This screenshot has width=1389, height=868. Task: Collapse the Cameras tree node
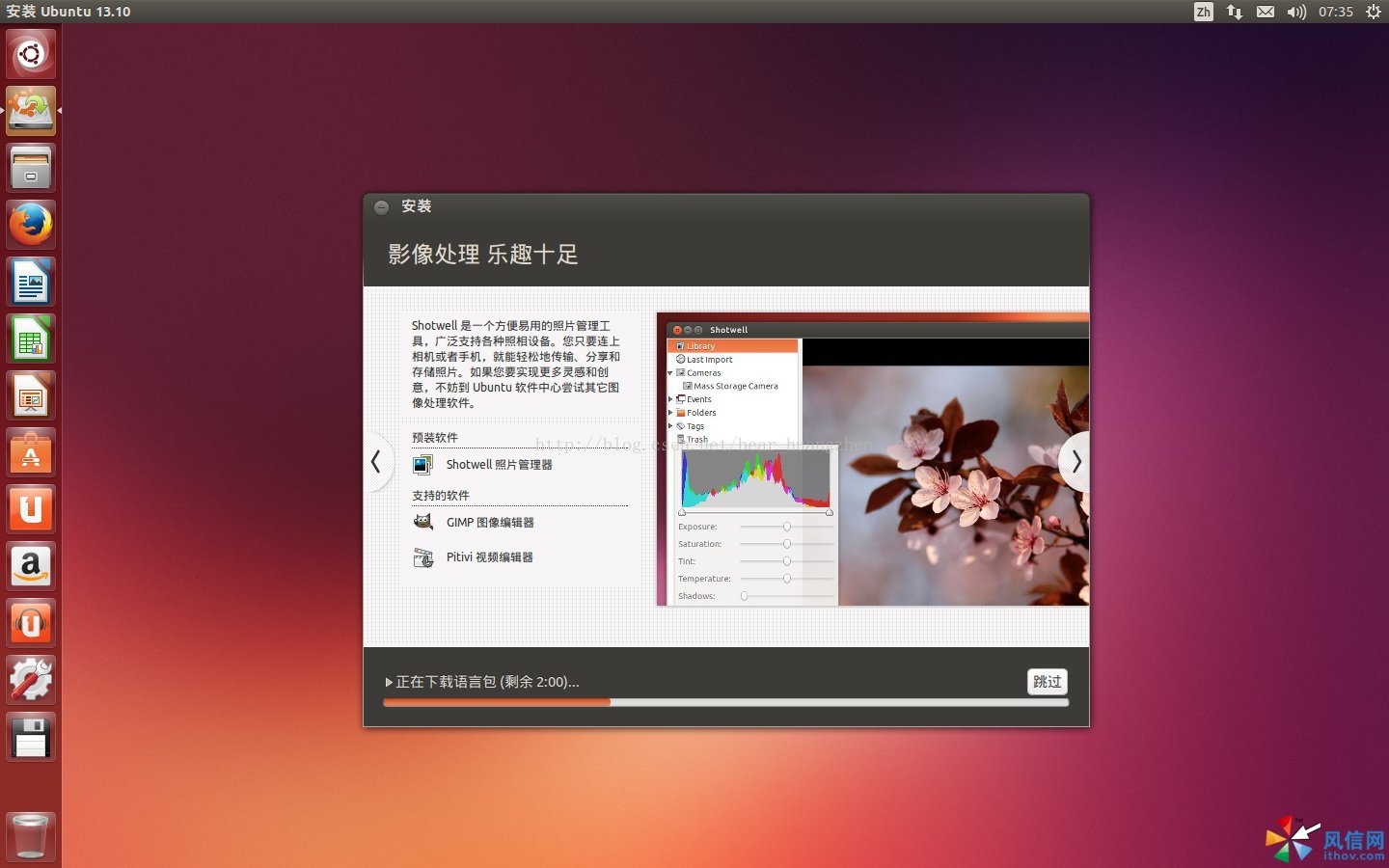pyautogui.click(x=670, y=373)
